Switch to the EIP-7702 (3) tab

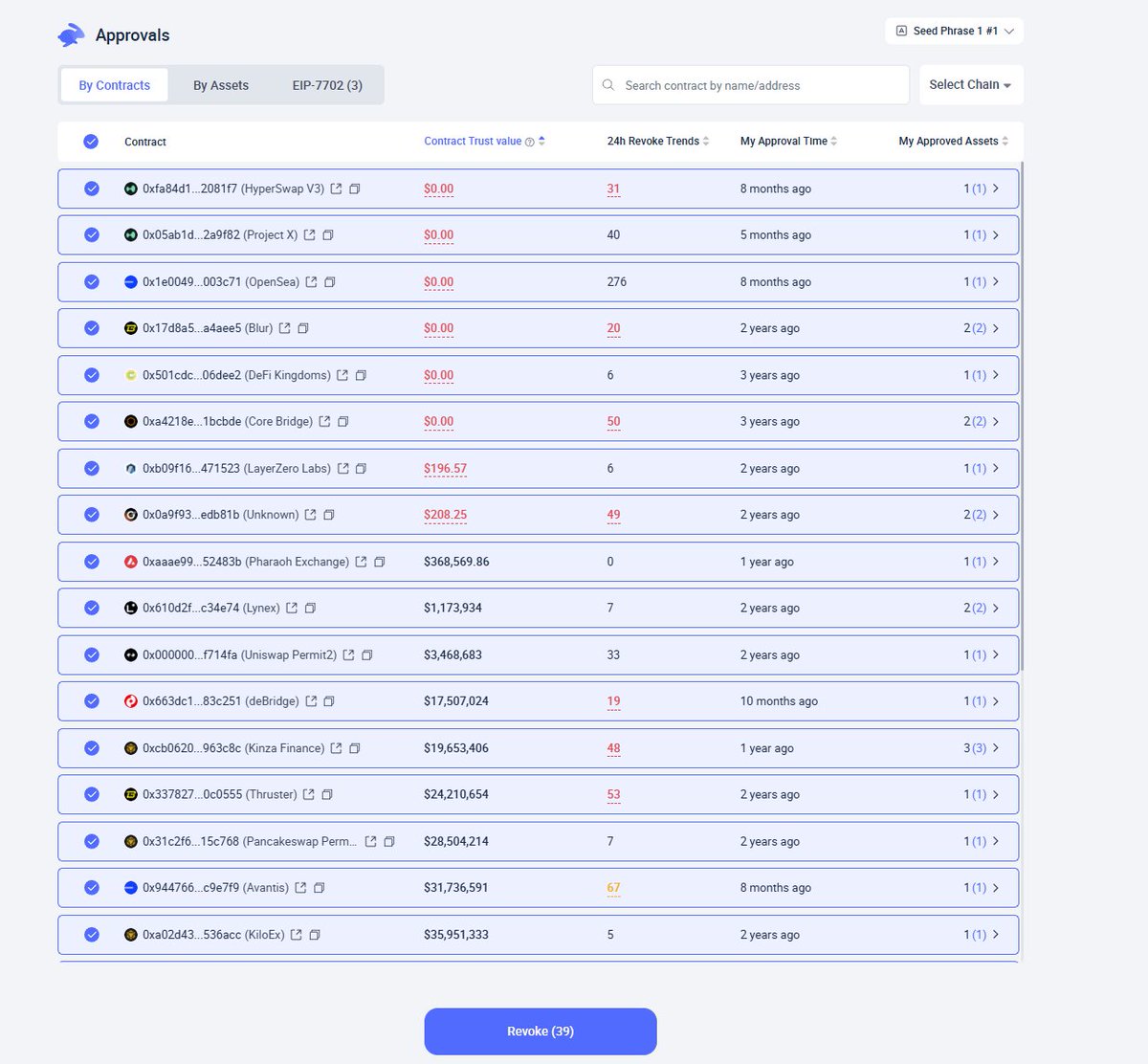coord(327,85)
